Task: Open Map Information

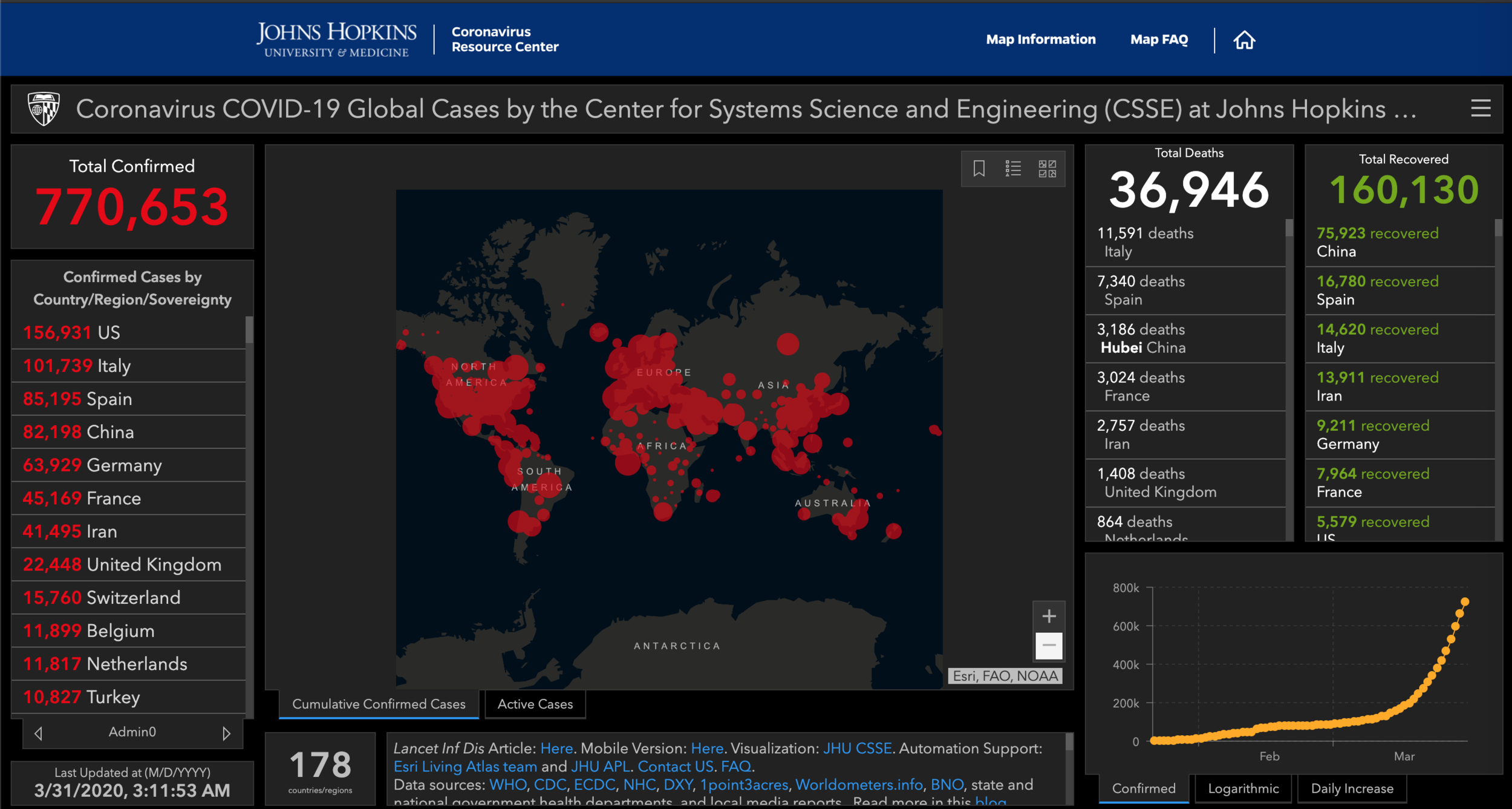Action: (x=1040, y=39)
